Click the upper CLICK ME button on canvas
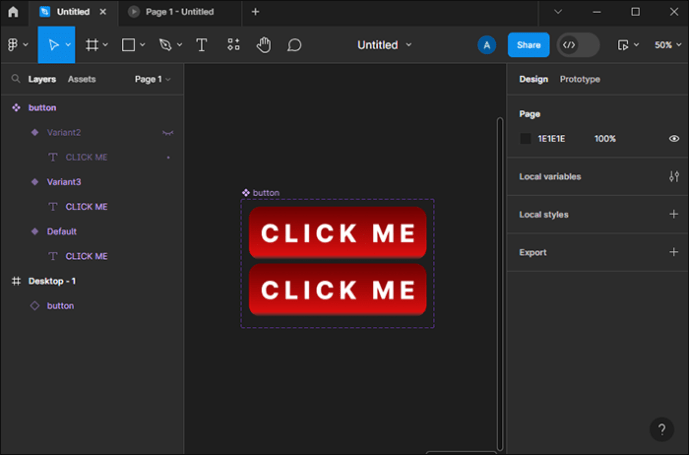Viewport: 689px width, 455px height. [337, 233]
